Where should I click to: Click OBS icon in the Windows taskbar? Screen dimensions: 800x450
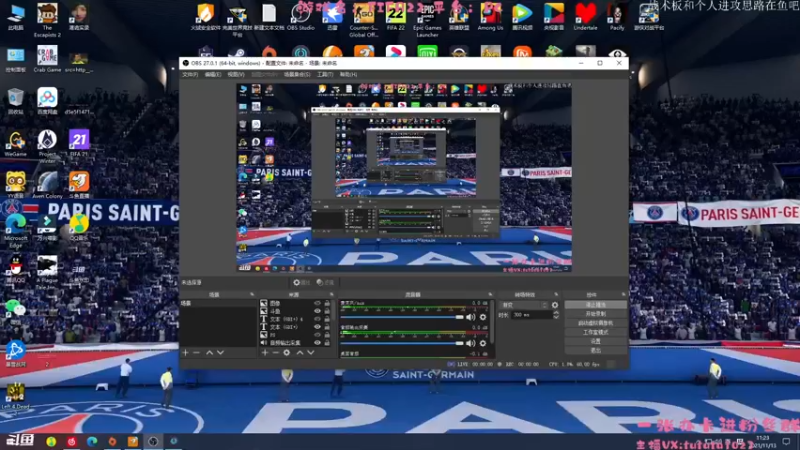tap(153, 441)
